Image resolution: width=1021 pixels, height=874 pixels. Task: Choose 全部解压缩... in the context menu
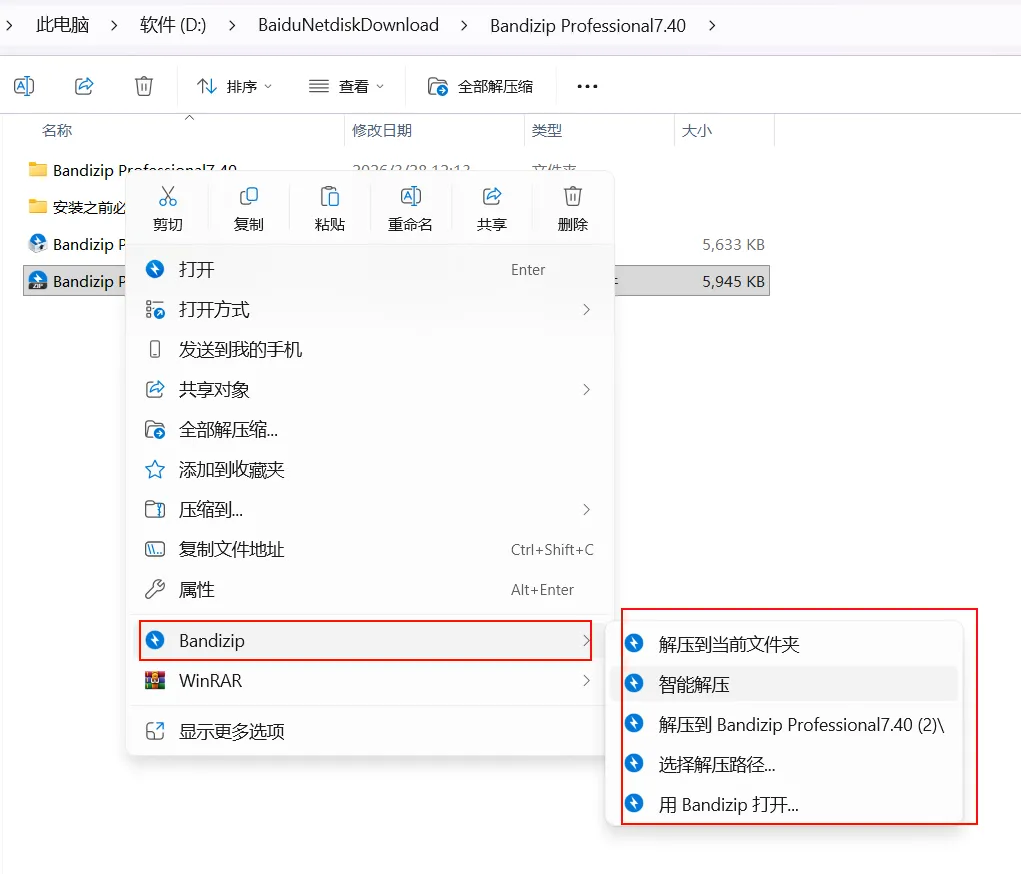coord(370,430)
